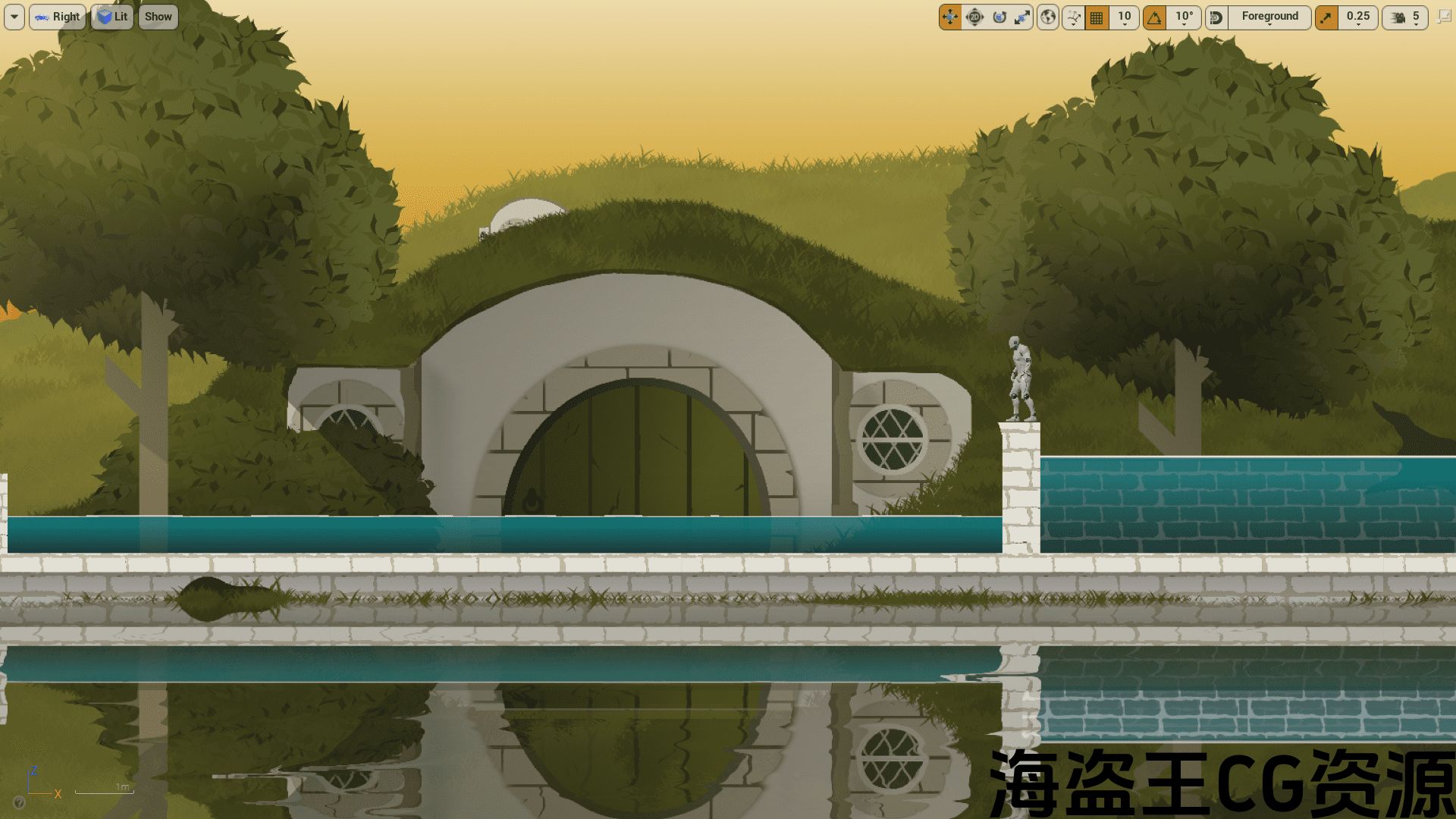Viewport: 1456px width, 819px height.
Task: Toggle 2D layer snapping
Action: click(x=1216, y=17)
